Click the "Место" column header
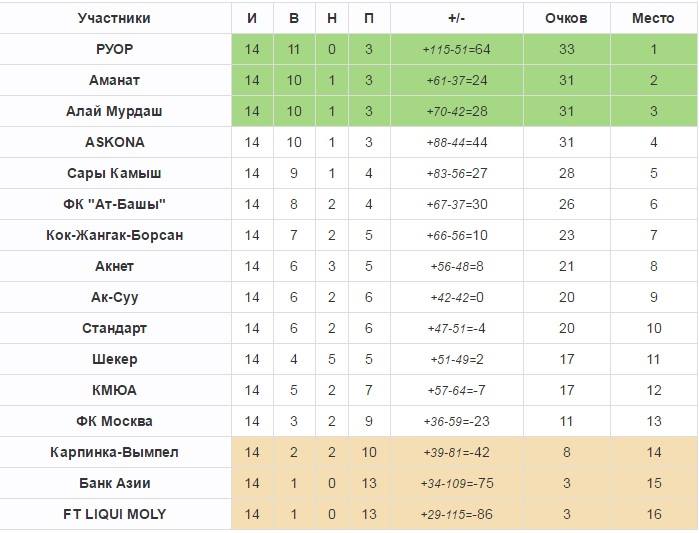The width and height of the screenshot is (699, 533). [x=654, y=18]
